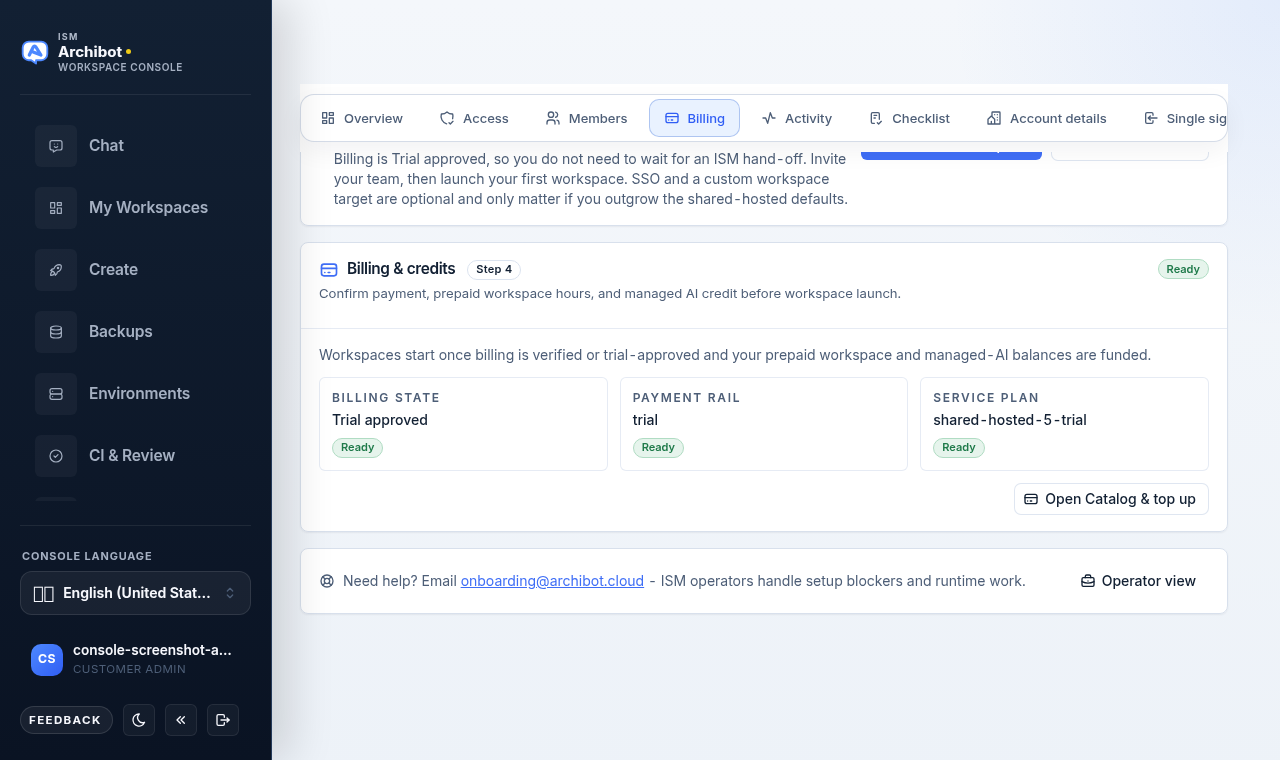Click the CS user avatar
The width and height of the screenshot is (1280, 760).
pos(47,659)
